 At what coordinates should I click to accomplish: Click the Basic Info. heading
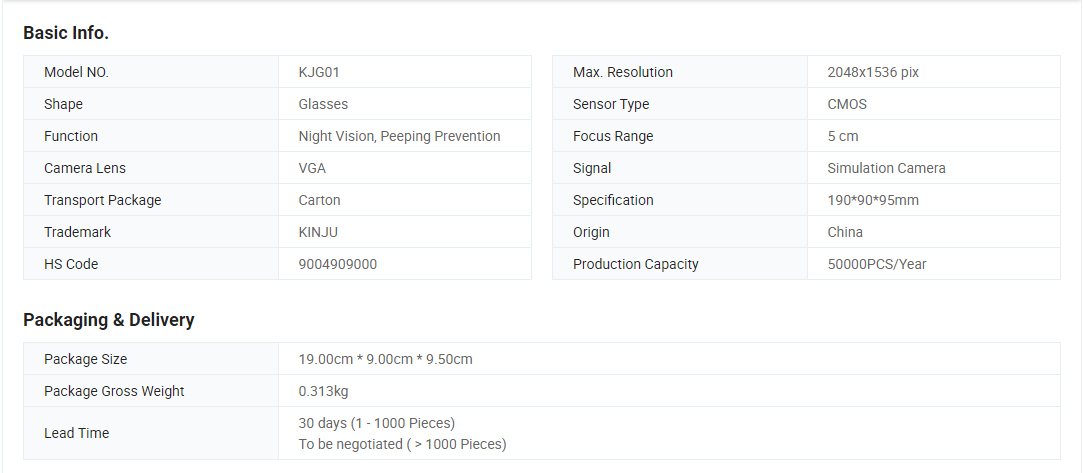click(66, 33)
